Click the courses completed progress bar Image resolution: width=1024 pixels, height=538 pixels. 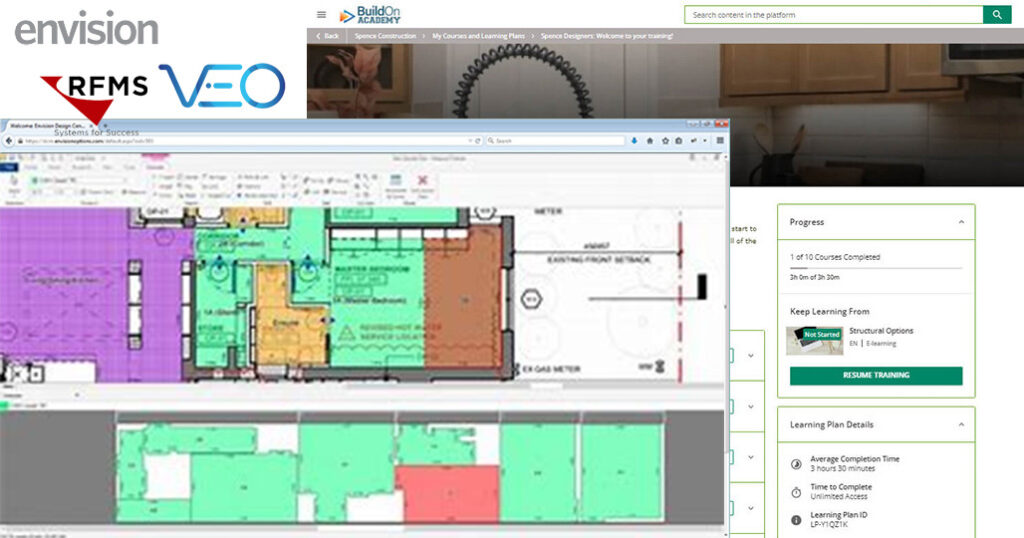coord(876,268)
